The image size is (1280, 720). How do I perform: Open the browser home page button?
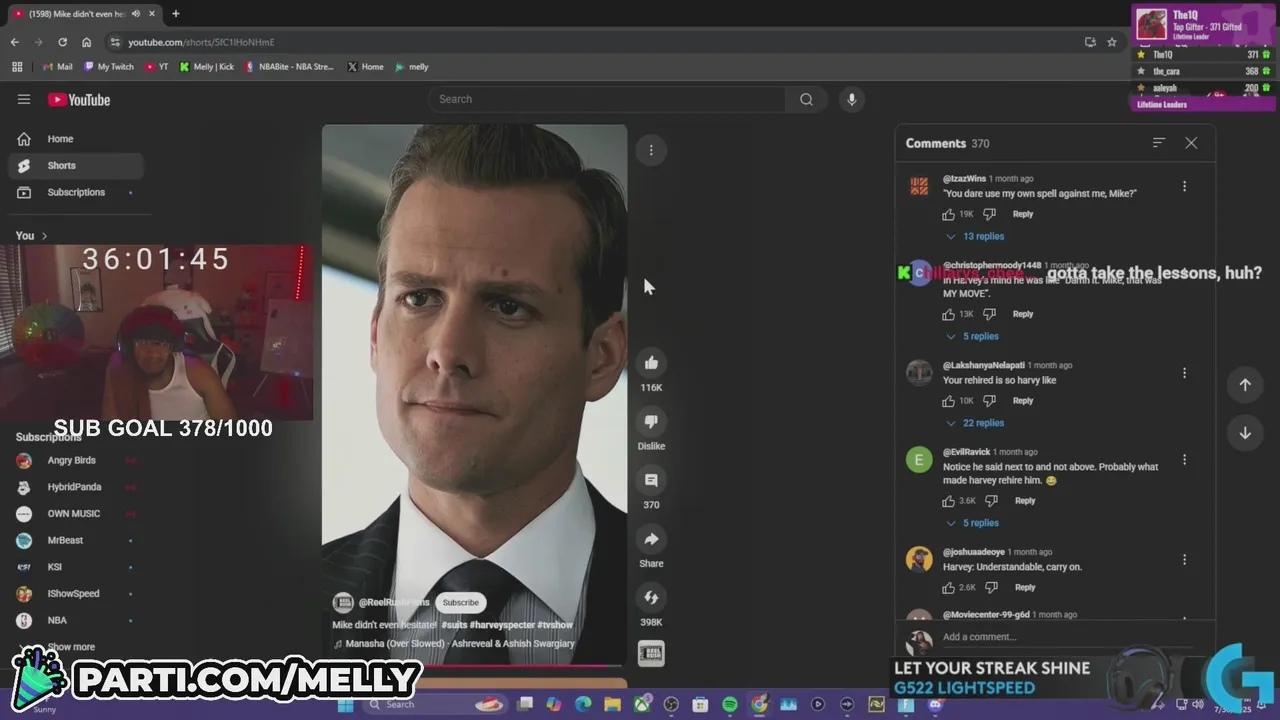click(x=87, y=42)
